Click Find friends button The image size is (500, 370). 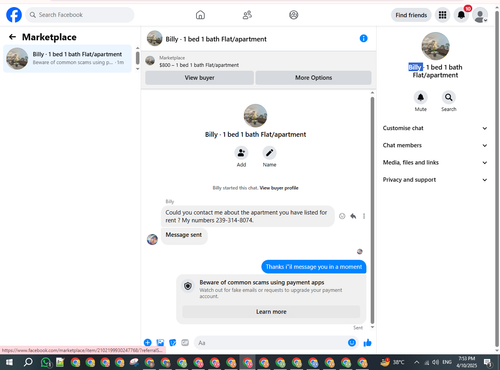click(411, 15)
